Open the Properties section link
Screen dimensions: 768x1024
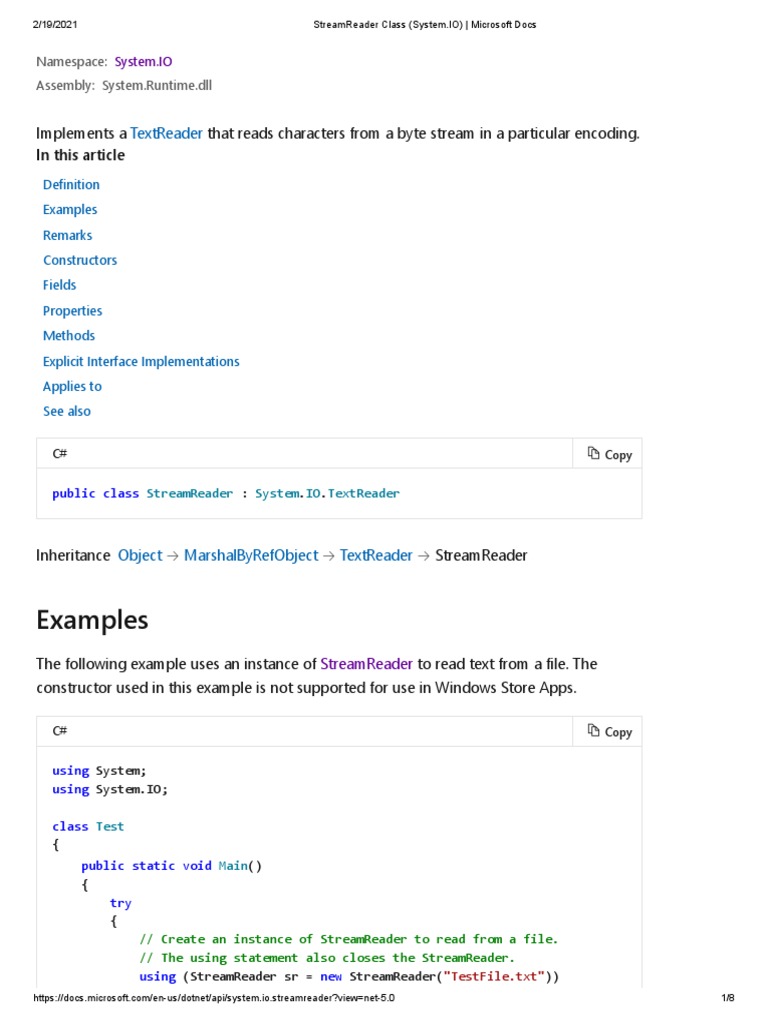(x=72, y=310)
